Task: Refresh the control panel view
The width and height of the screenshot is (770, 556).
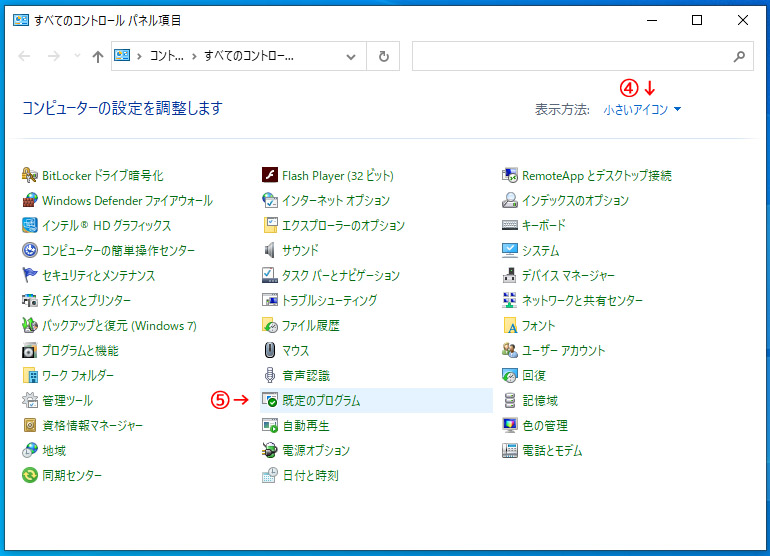Action: [383, 56]
